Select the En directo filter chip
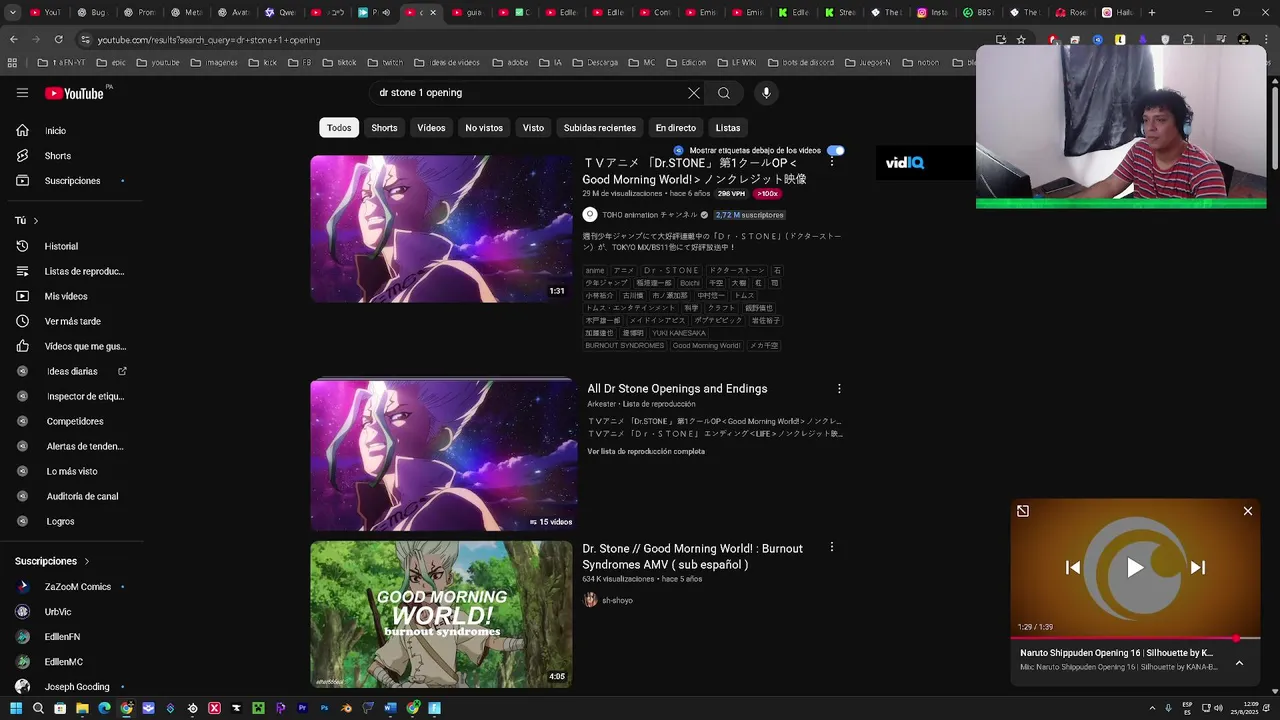Viewport: 1280px width, 720px height. (x=675, y=128)
